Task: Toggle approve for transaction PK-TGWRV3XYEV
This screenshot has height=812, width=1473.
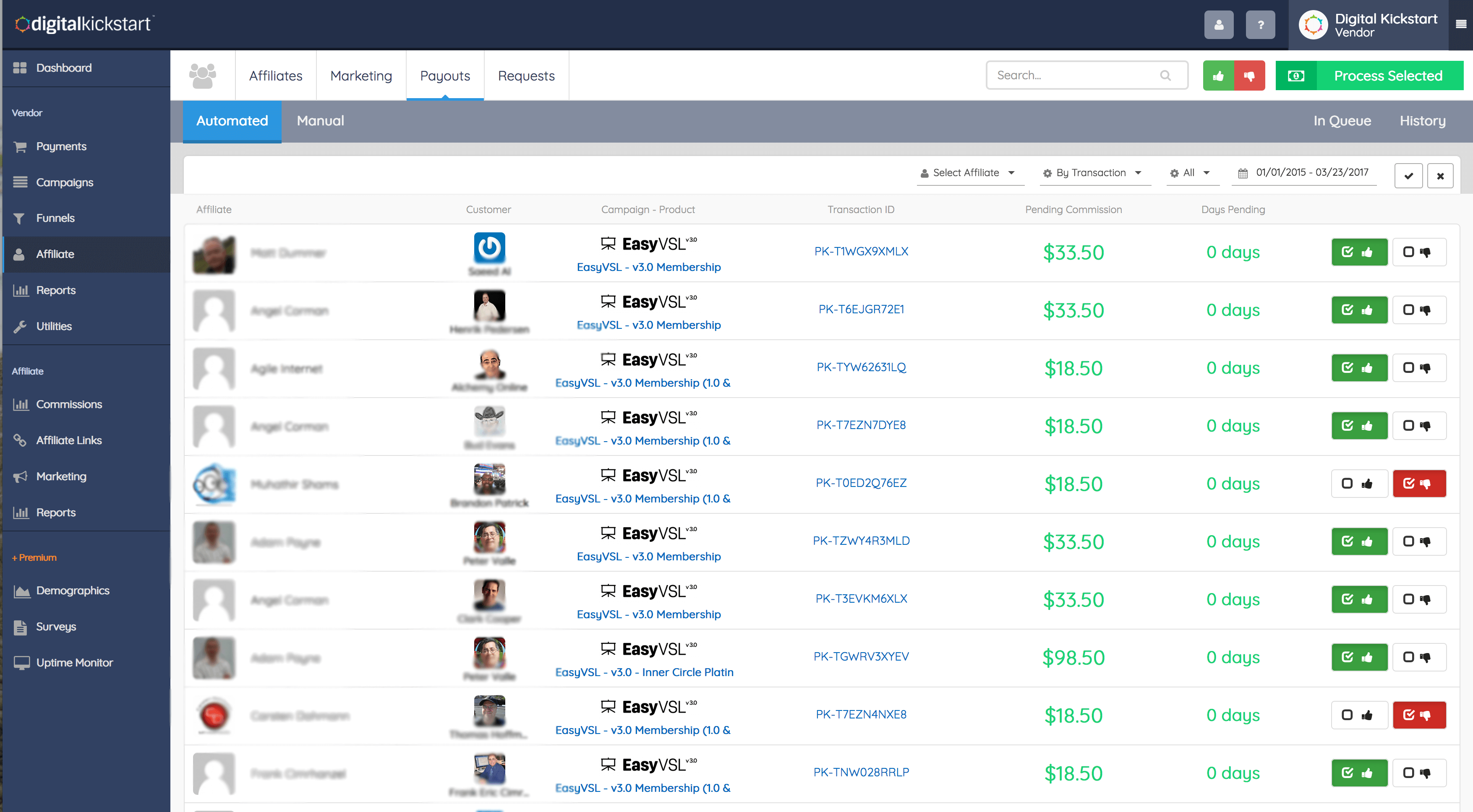Action: [1359, 657]
